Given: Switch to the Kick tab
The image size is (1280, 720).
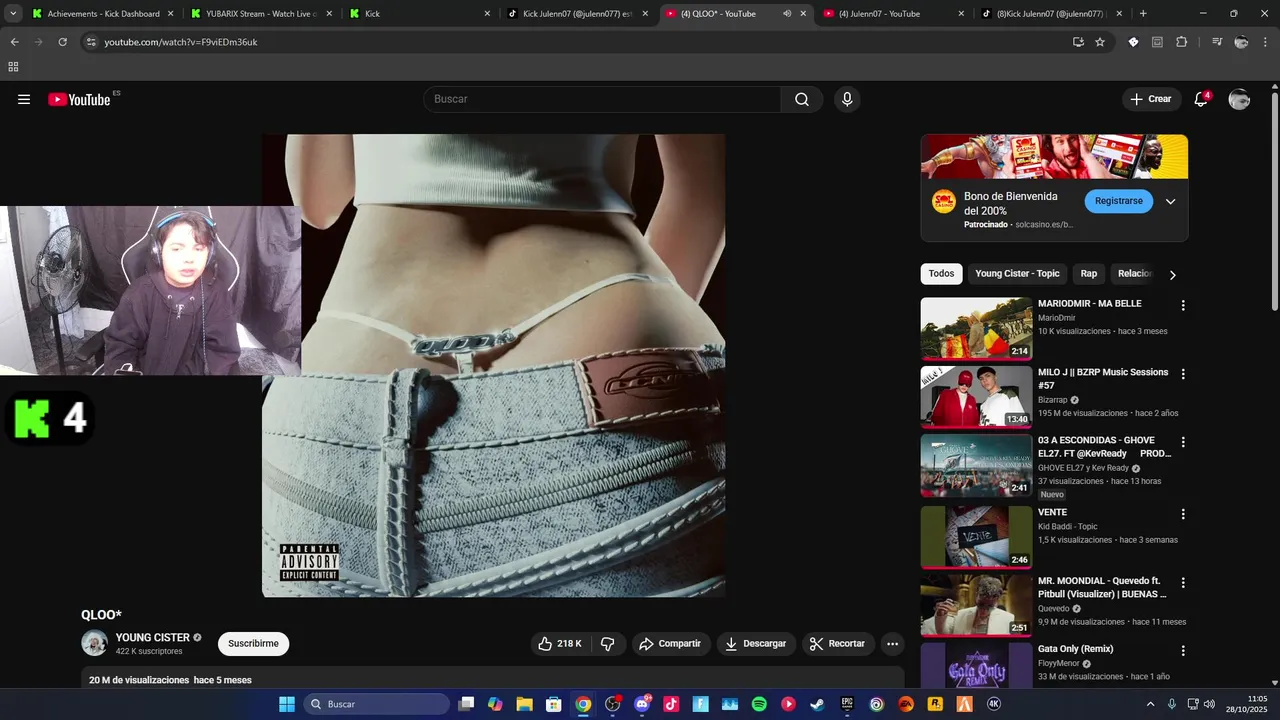Looking at the screenshot, I should [x=420, y=14].
